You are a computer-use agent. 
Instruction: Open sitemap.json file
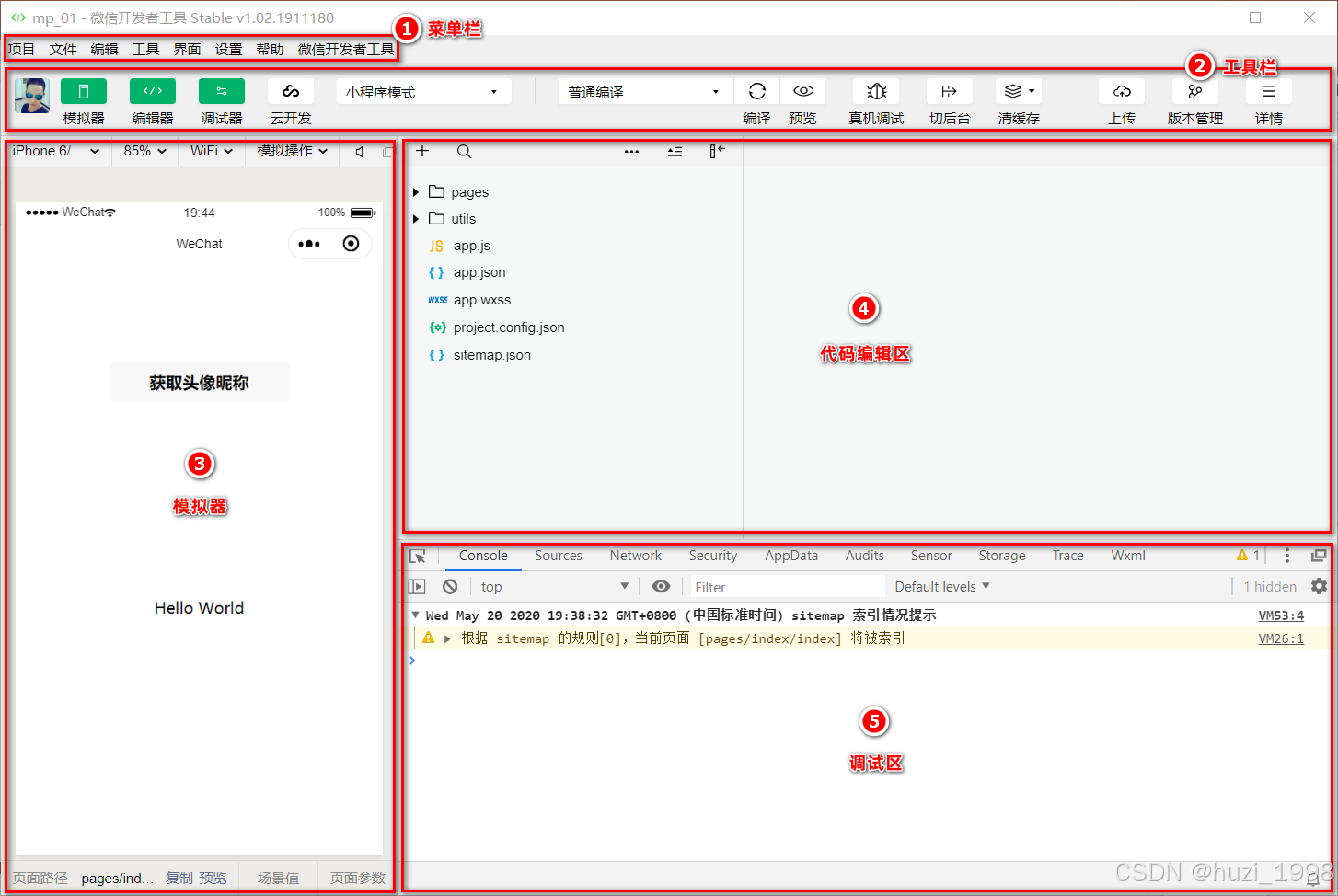pyautogui.click(x=491, y=355)
